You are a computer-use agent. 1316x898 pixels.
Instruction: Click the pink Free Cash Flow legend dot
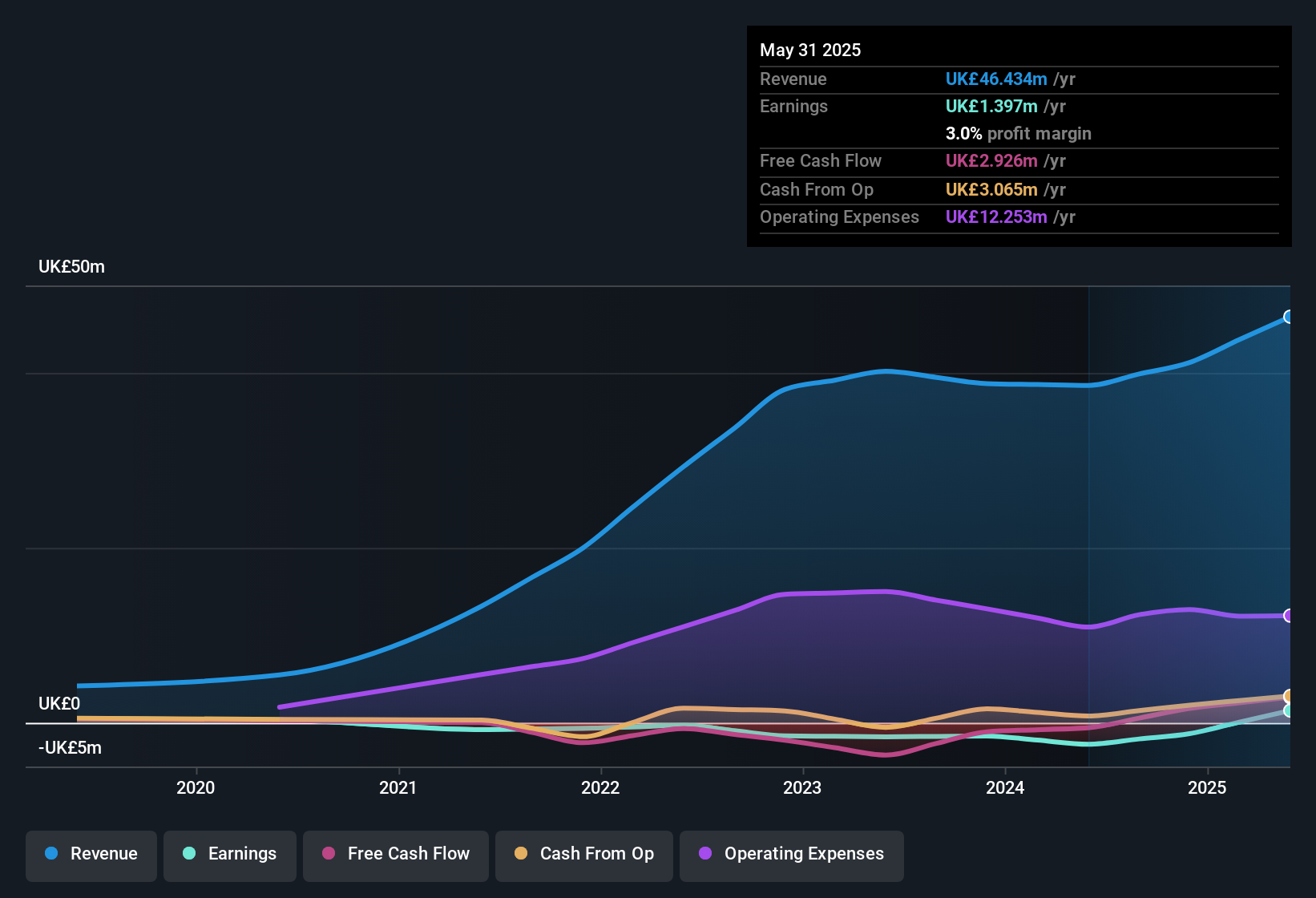point(327,854)
